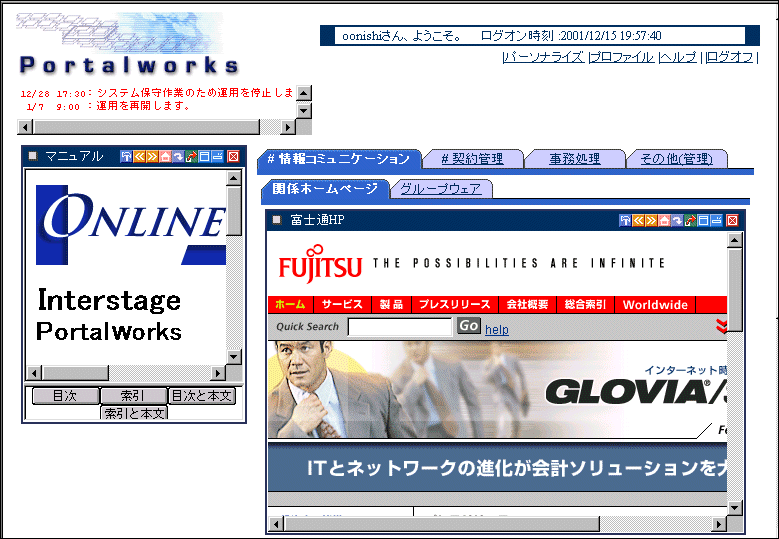Screen dimensions: 779x539
Task: Open the ヘルプ link
Action: [x=679, y=57]
